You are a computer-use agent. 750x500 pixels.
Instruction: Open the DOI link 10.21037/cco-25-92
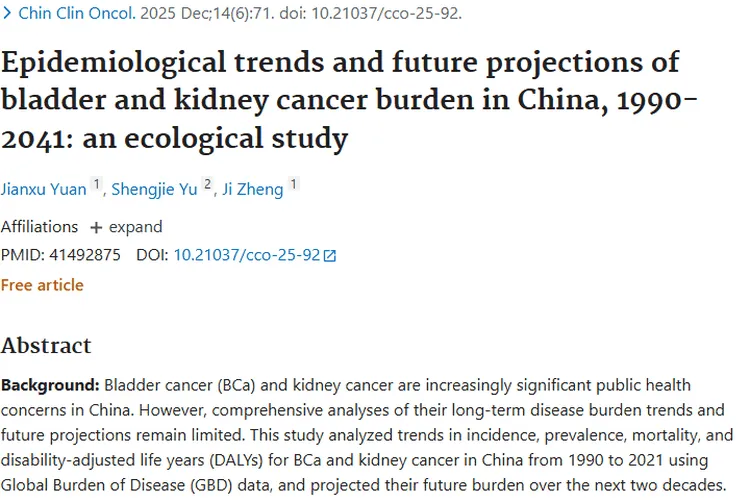click(246, 255)
